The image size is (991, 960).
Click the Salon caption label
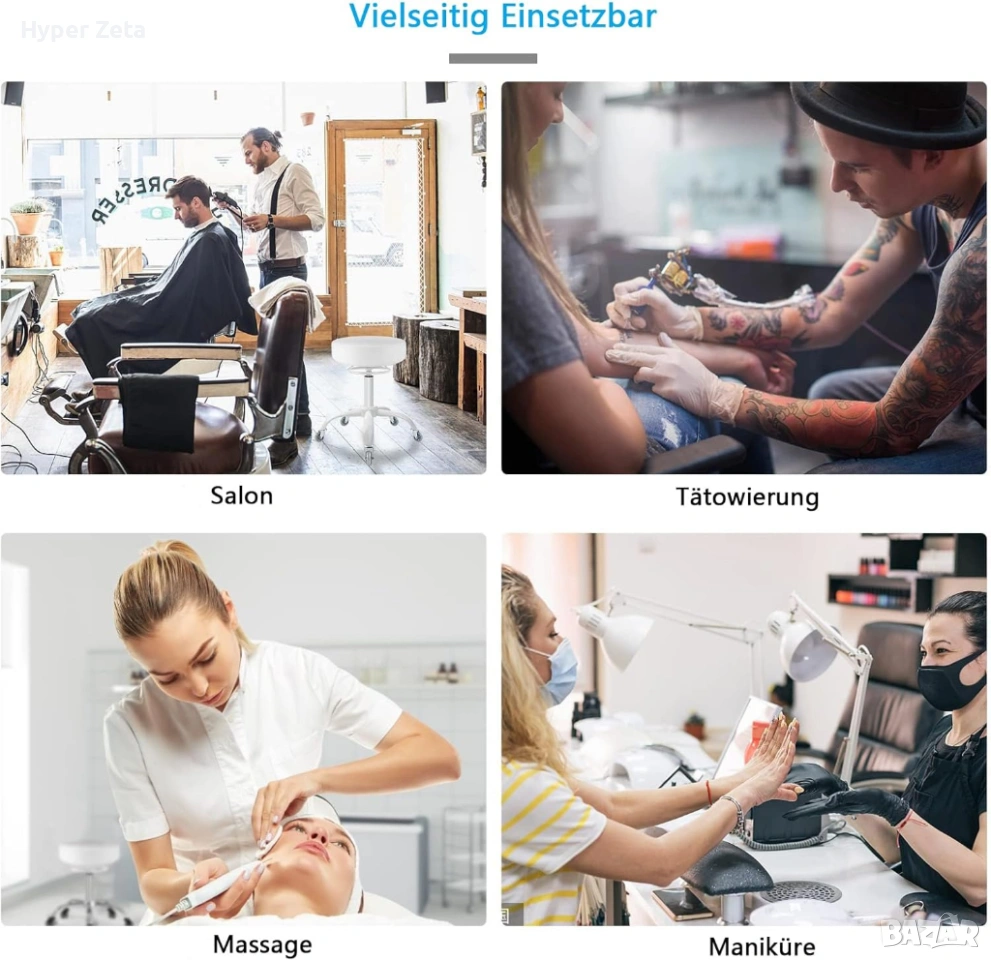pos(241,495)
